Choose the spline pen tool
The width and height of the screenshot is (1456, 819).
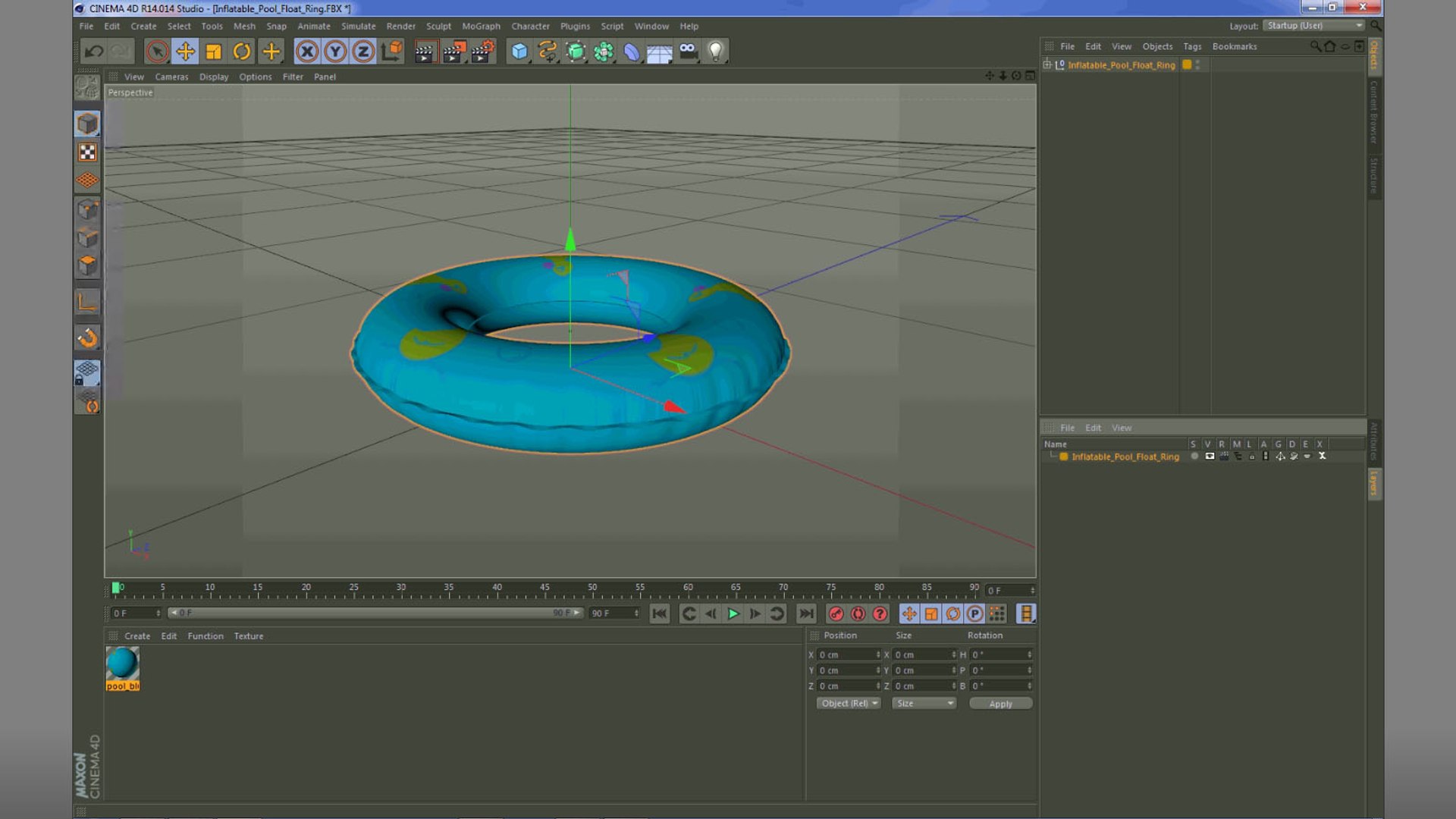pyautogui.click(x=548, y=52)
